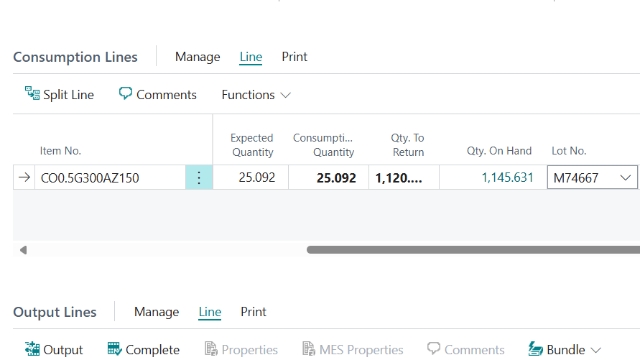640x360 pixels.
Task: Click the Item No. cell CO0.5G300AZ150
Action: click(x=110, y=178)
